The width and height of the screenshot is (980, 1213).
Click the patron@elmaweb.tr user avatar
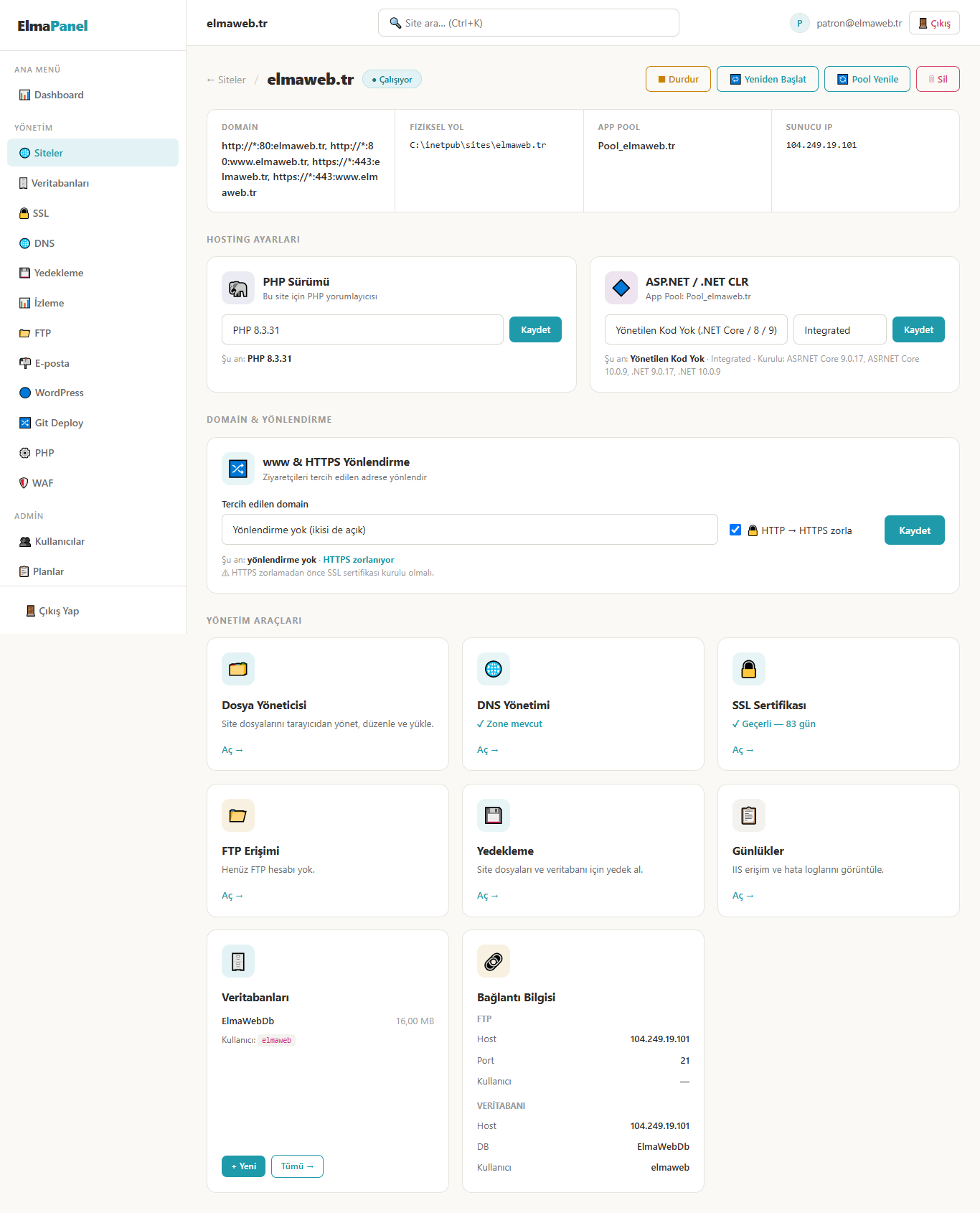coord(799,23)
